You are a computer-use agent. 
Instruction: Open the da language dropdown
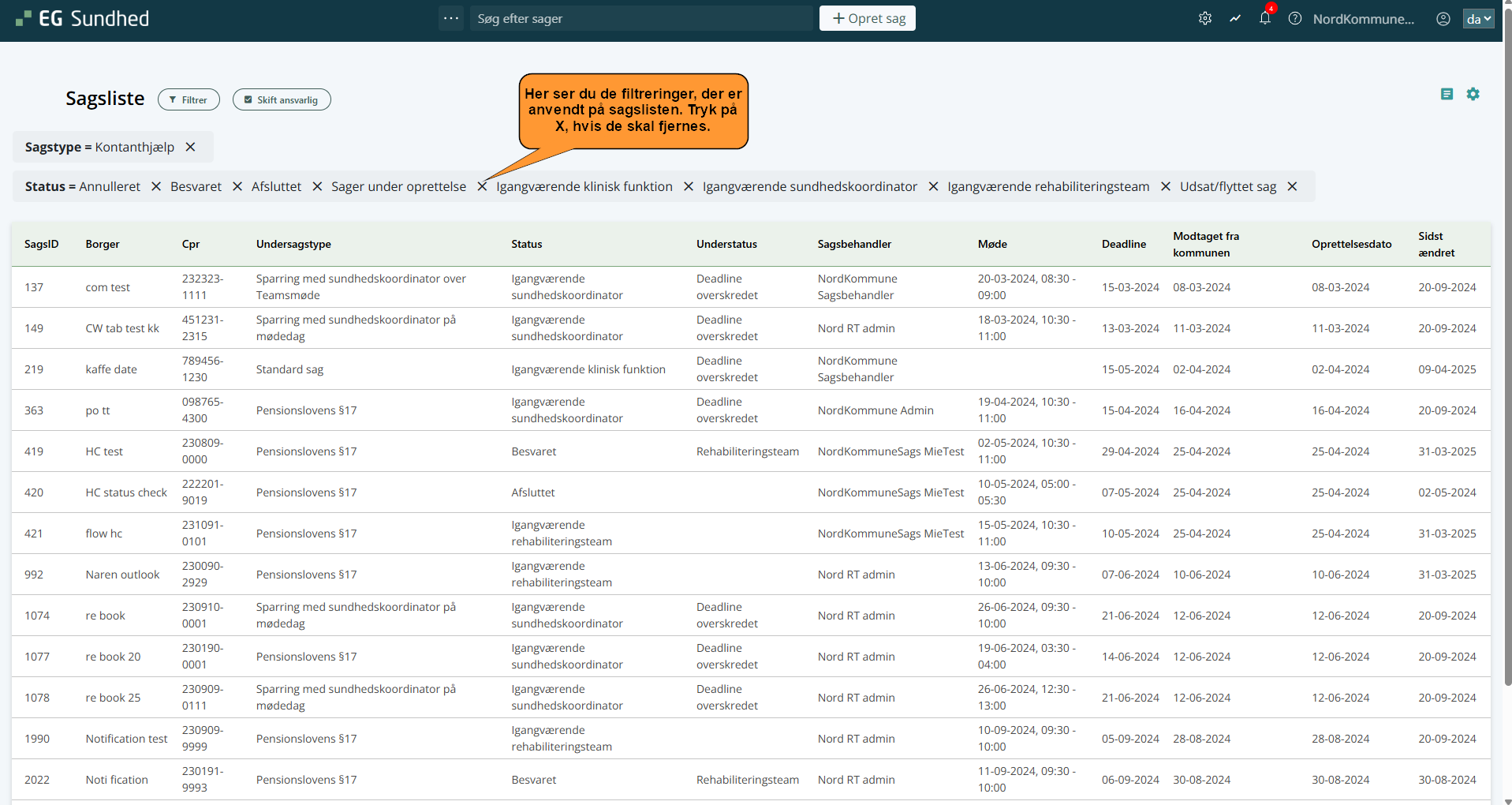1479,19
